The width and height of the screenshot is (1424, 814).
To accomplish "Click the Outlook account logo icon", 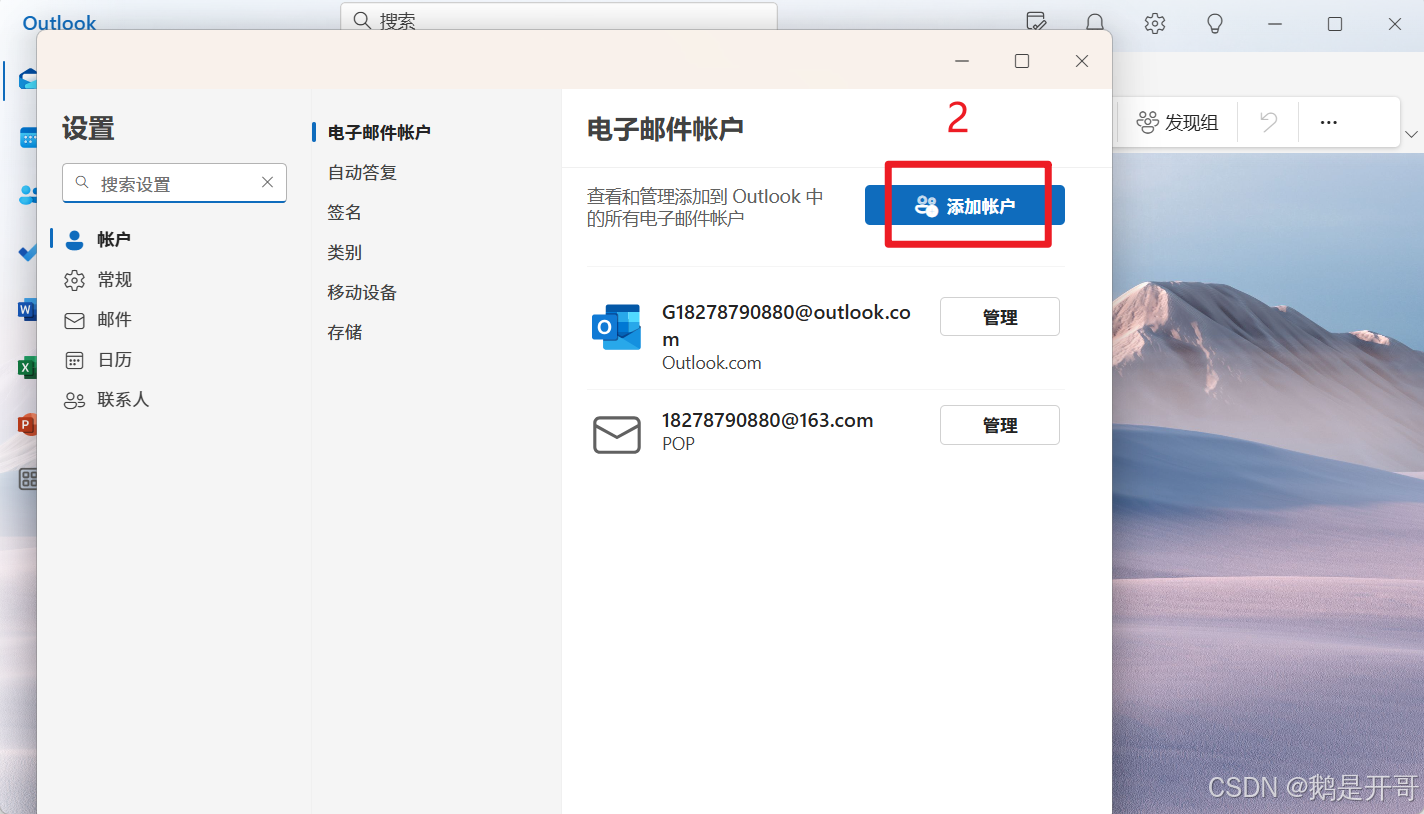I will pos(616,327).
